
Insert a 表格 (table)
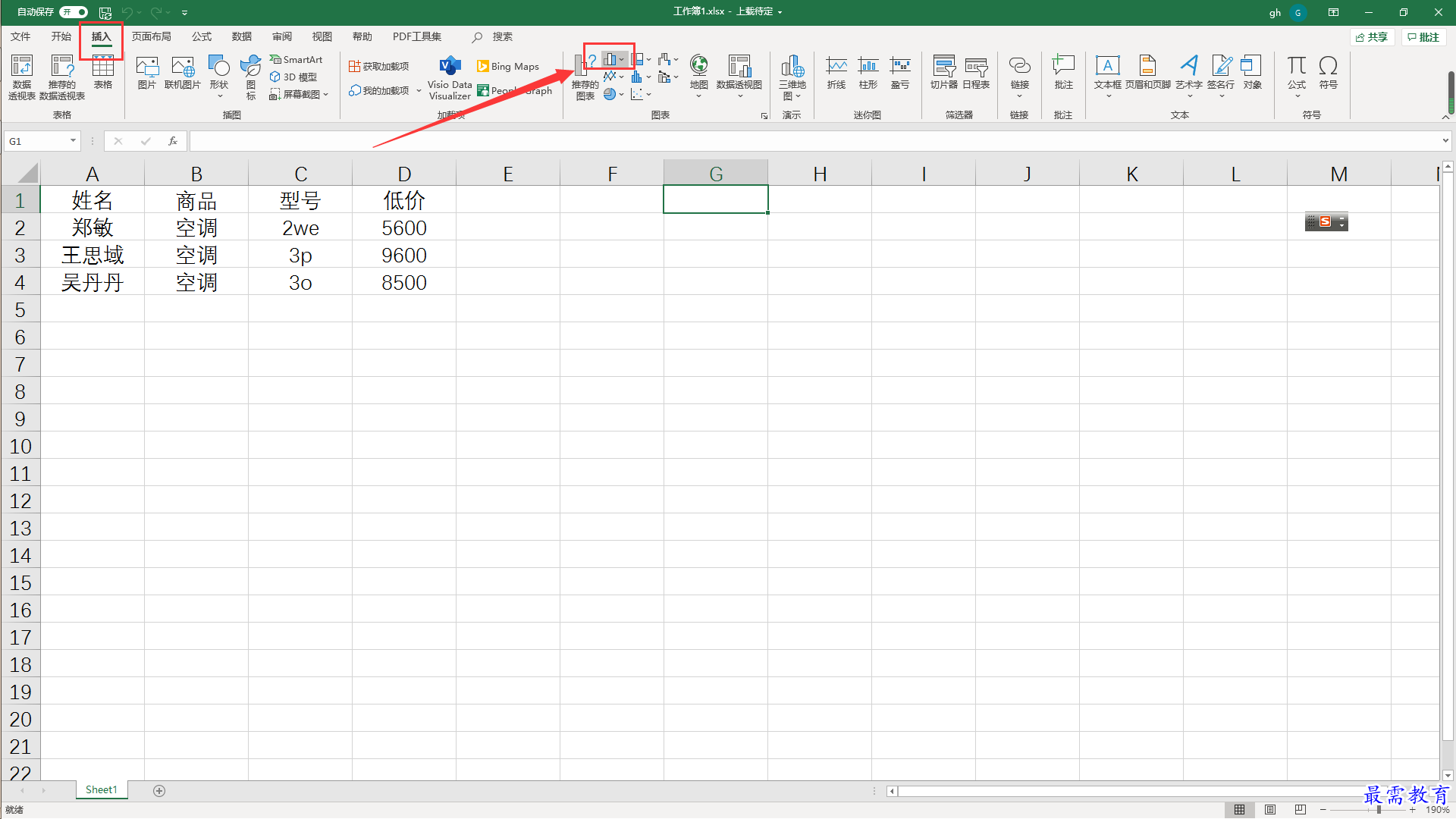pos(103,73)
